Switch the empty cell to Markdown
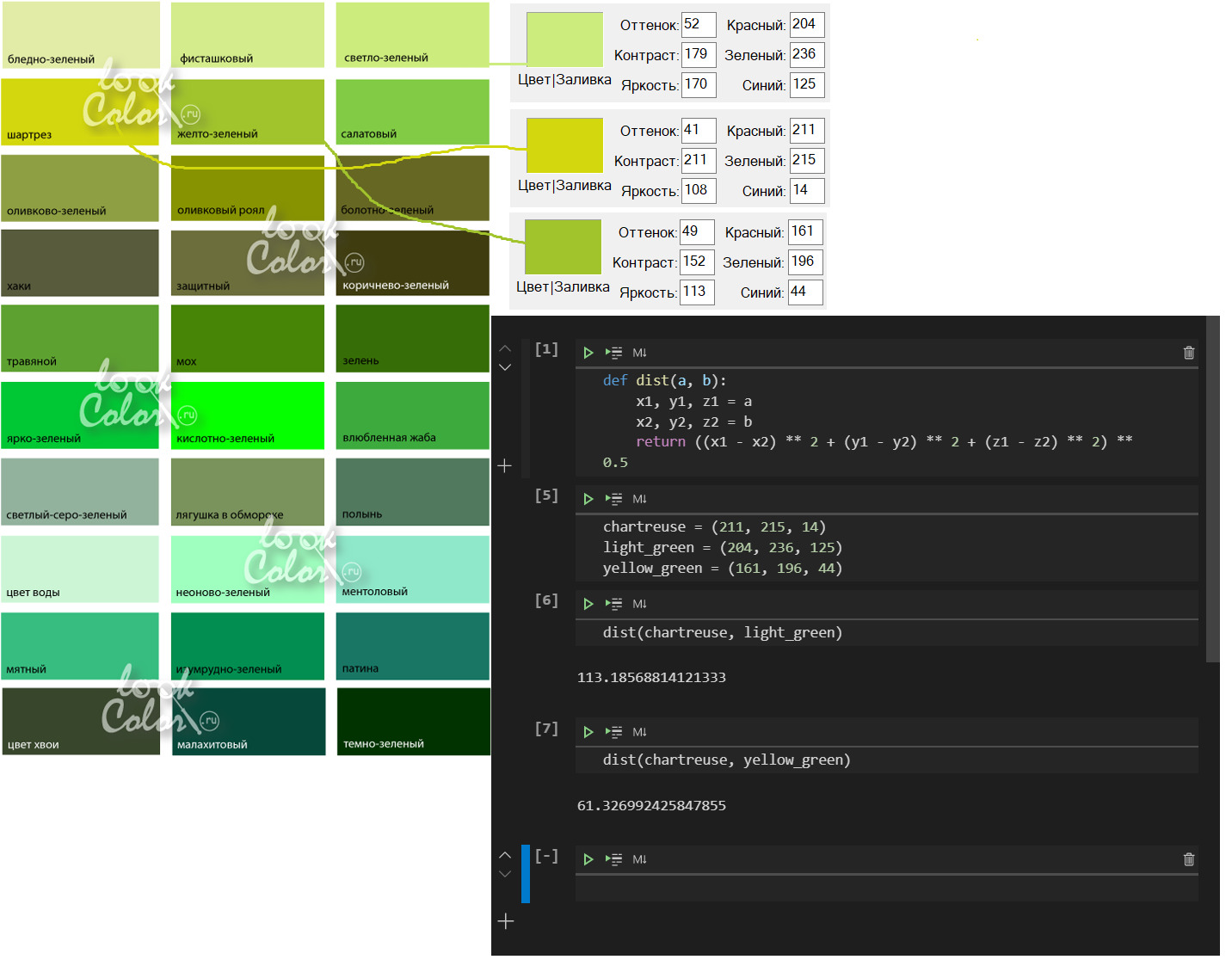 point(639,859)
